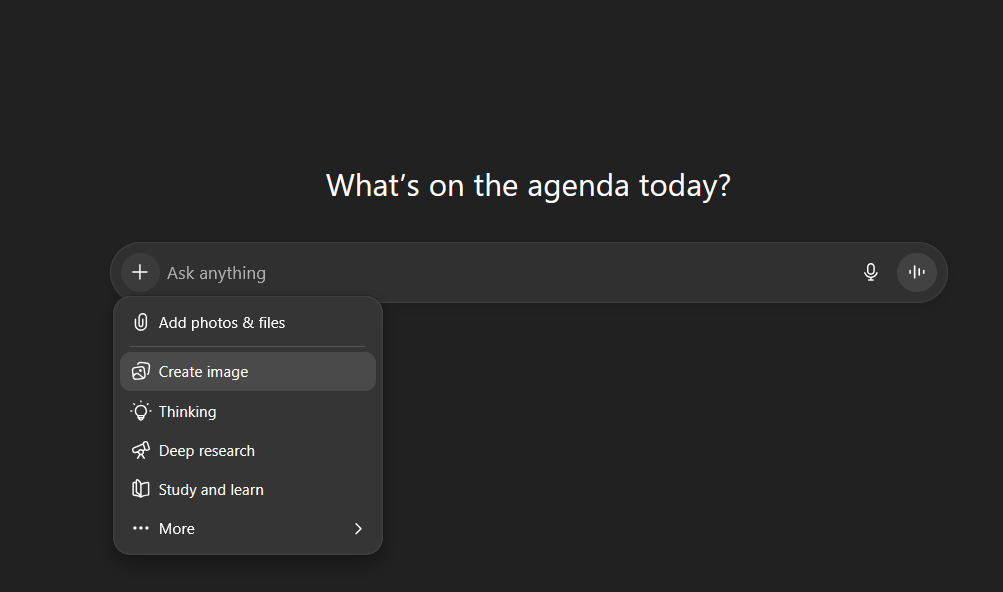
Task: Click the Create image picture icon
Action: [x=141, y=372]
